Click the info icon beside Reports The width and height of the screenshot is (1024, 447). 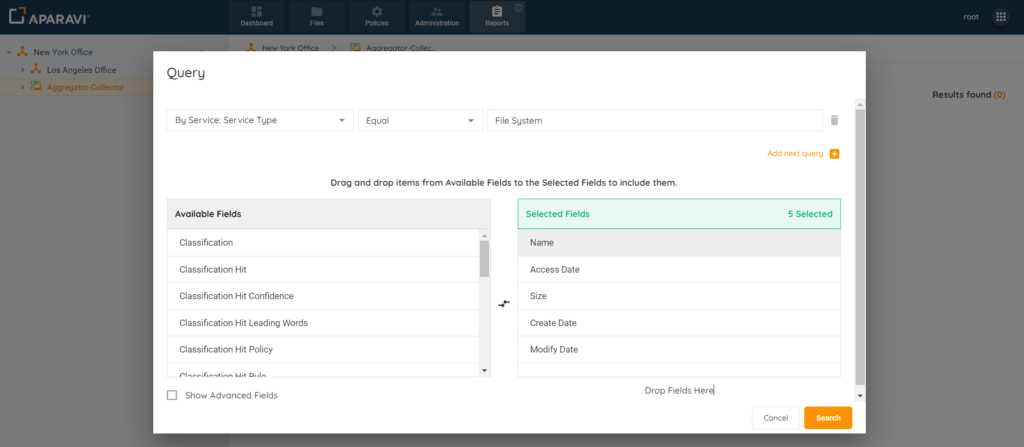coord(518,8)
